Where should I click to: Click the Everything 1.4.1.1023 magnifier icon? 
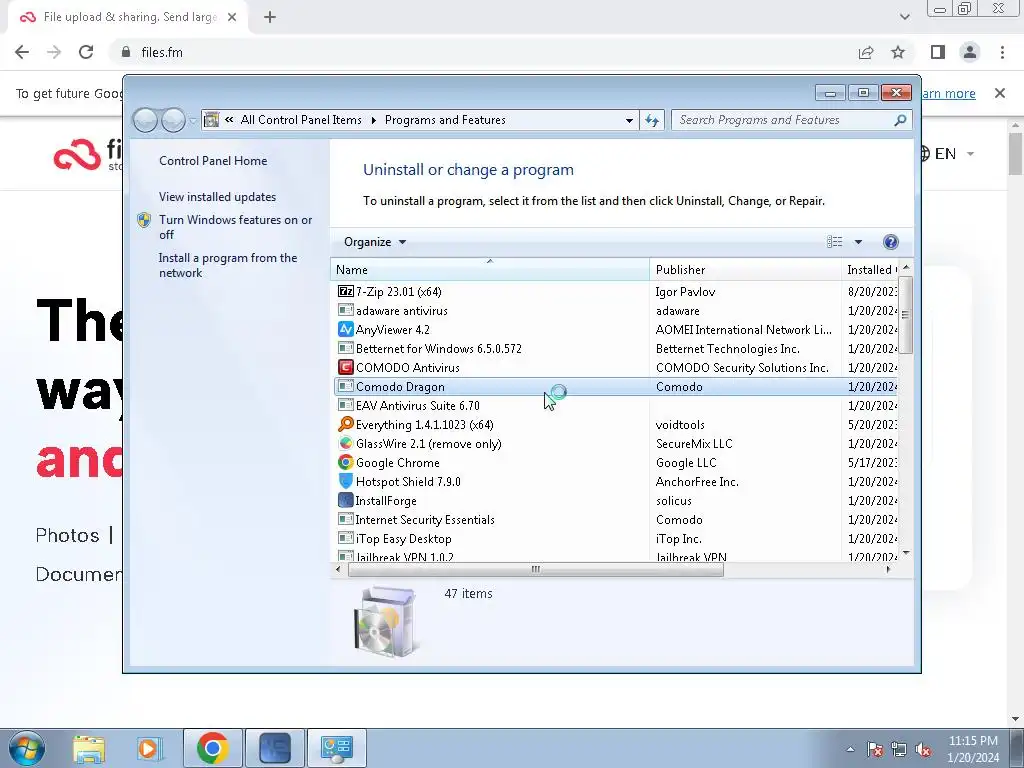click(345, 424)
